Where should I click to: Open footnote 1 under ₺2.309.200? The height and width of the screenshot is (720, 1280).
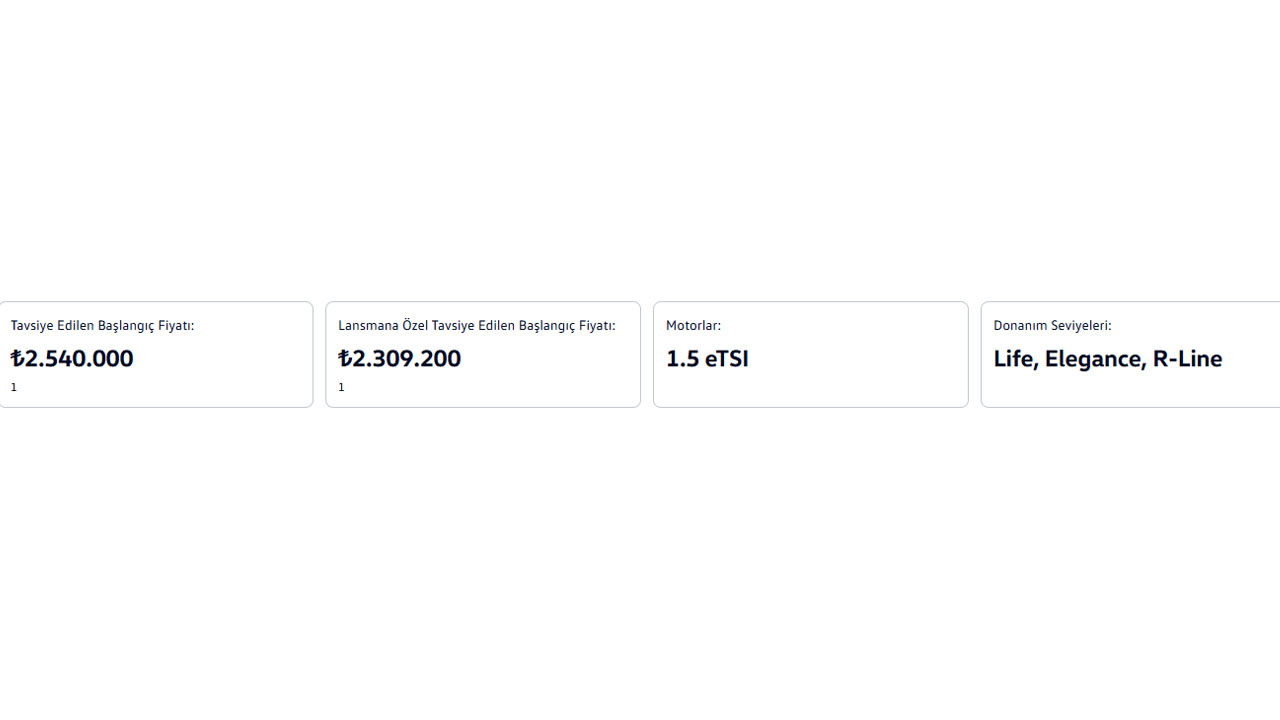(x=341, y=387)
